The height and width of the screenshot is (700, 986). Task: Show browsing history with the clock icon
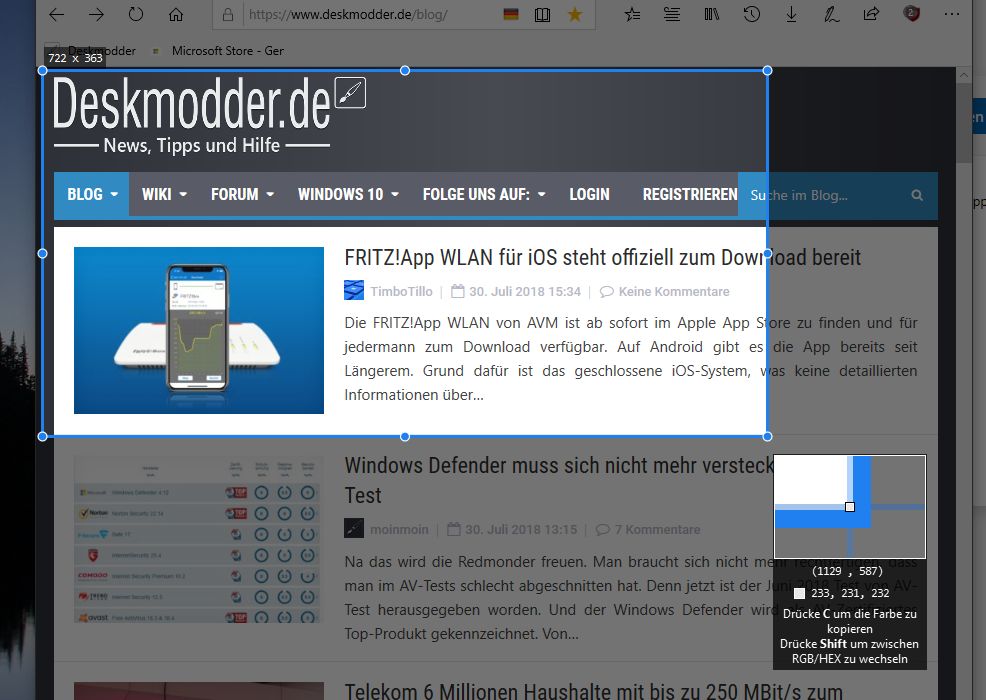[751, 14]
